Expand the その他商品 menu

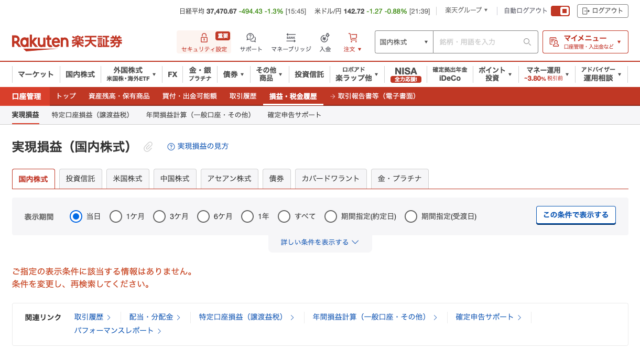click(269, 74)
